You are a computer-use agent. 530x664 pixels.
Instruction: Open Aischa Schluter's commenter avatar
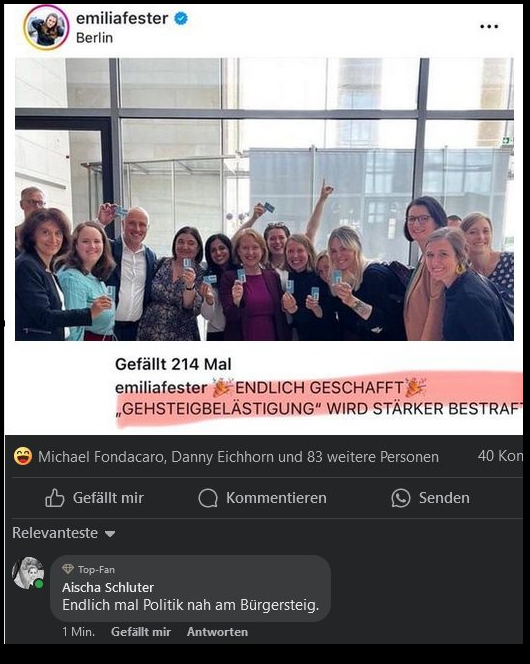click(28, 573)
